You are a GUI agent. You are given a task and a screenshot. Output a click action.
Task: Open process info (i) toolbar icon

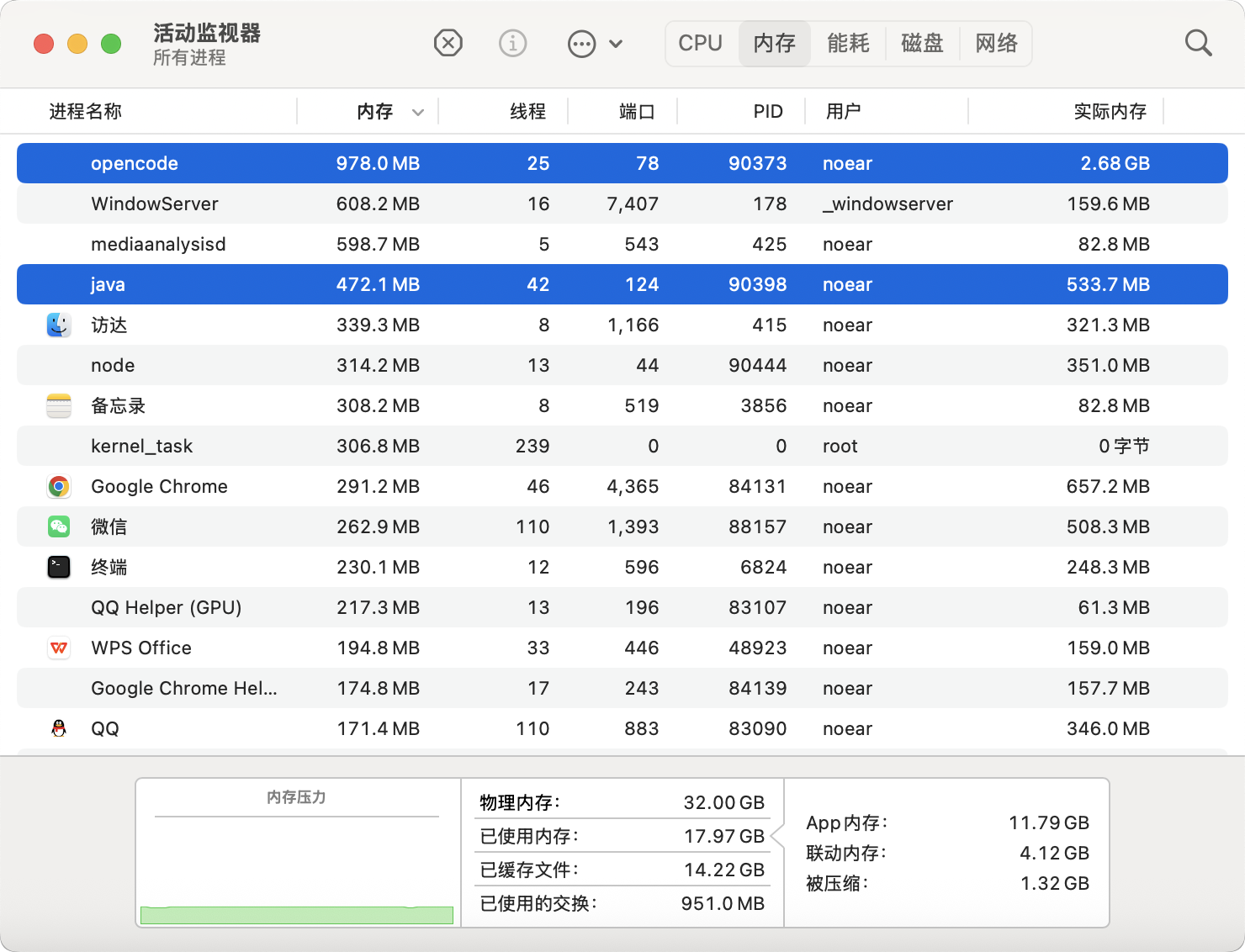(x=512, y=43)
